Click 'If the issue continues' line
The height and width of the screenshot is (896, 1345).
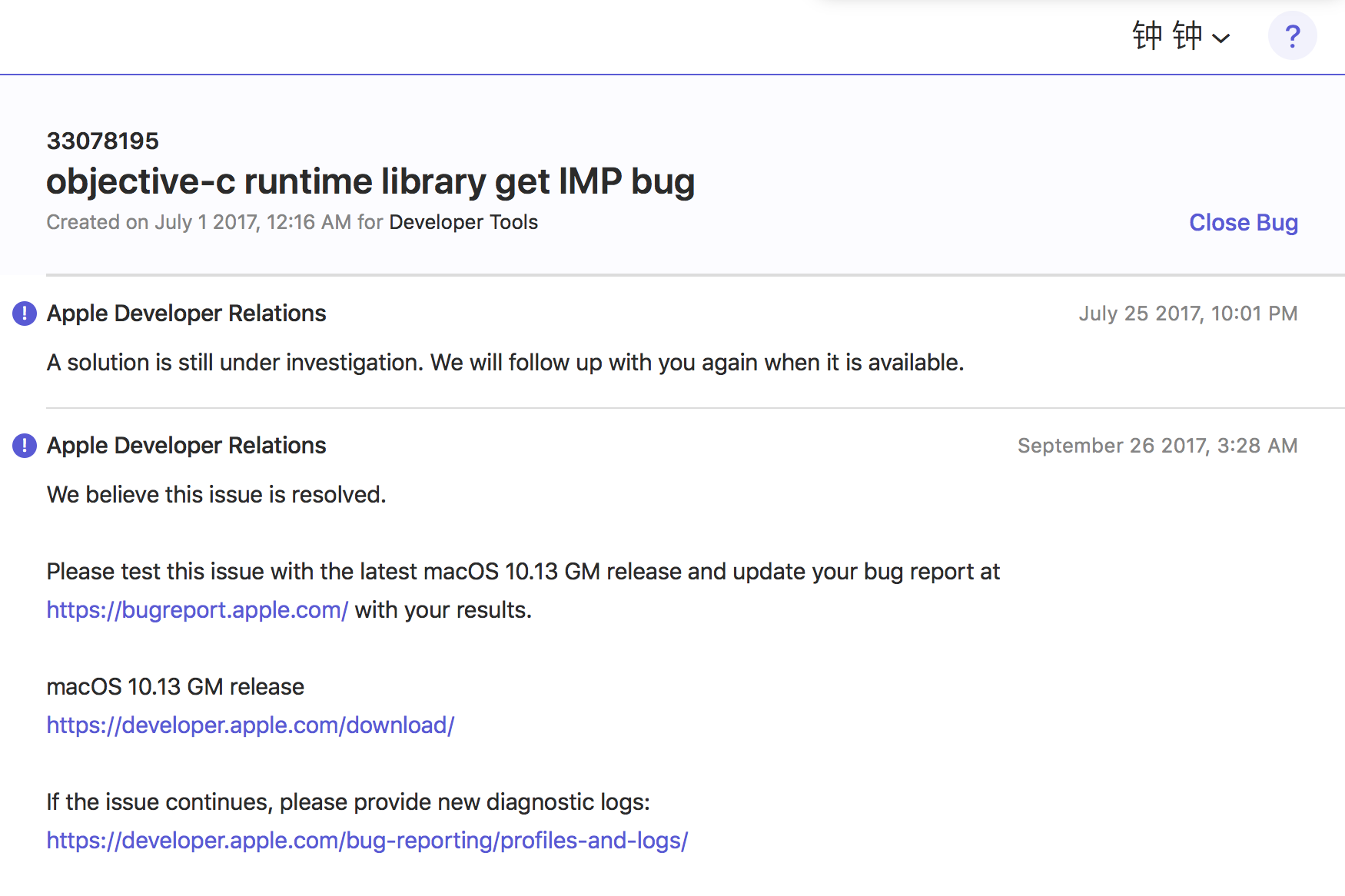[x=348, y=801]
